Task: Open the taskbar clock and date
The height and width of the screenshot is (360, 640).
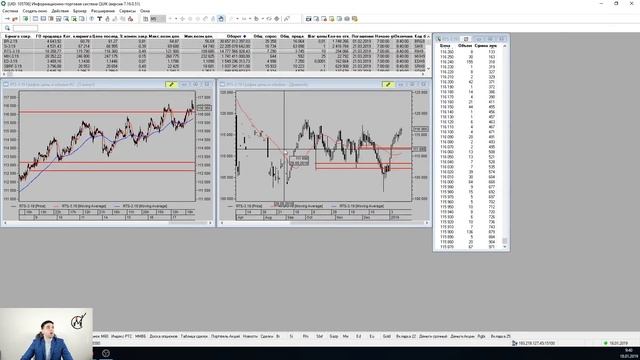Action: coord(629,353)
